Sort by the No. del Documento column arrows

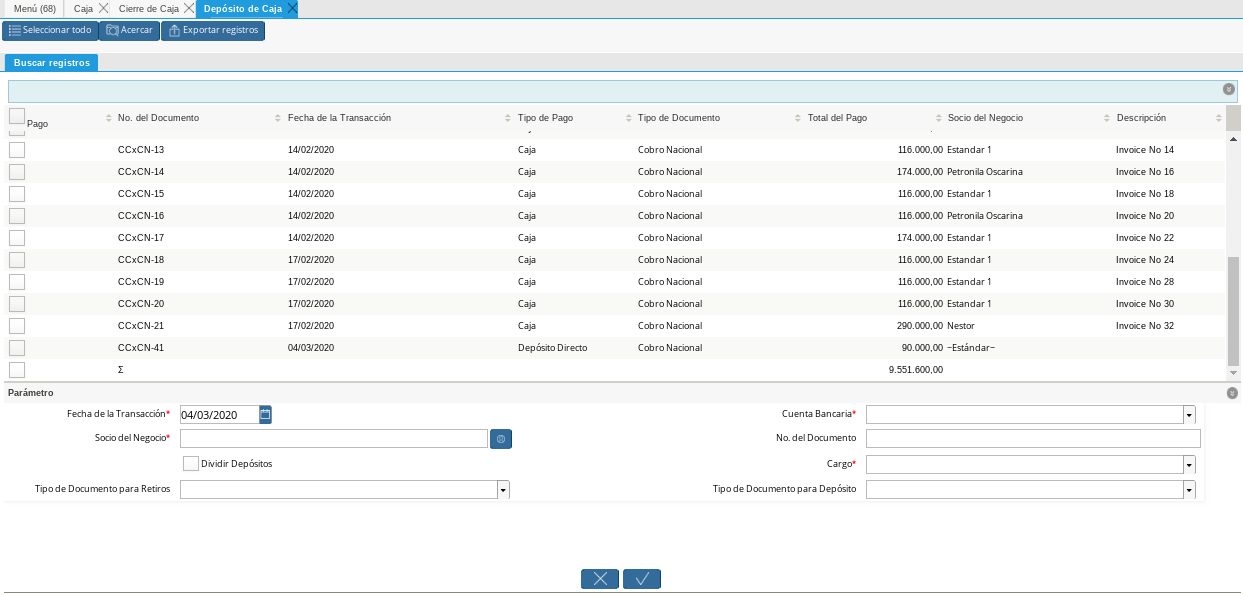tap(277, 118)
